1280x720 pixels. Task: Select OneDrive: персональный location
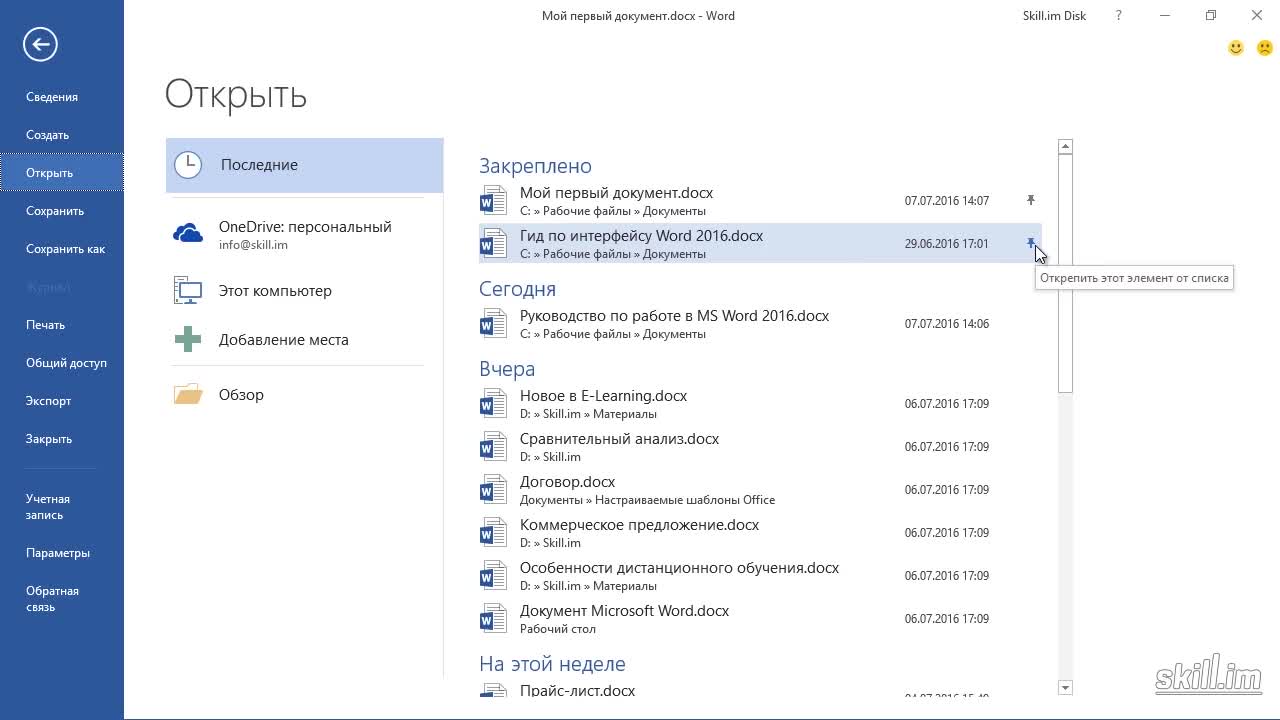[304, 235]
